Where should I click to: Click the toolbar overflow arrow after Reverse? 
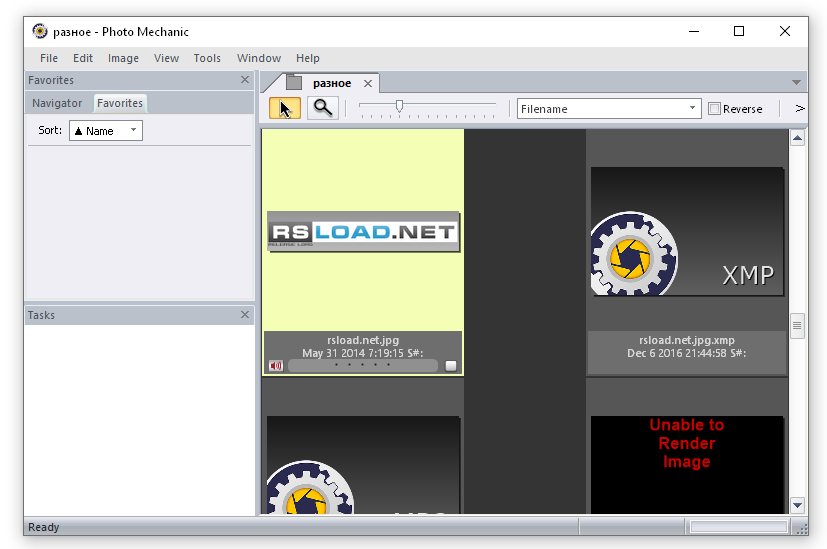coord(799,109)
